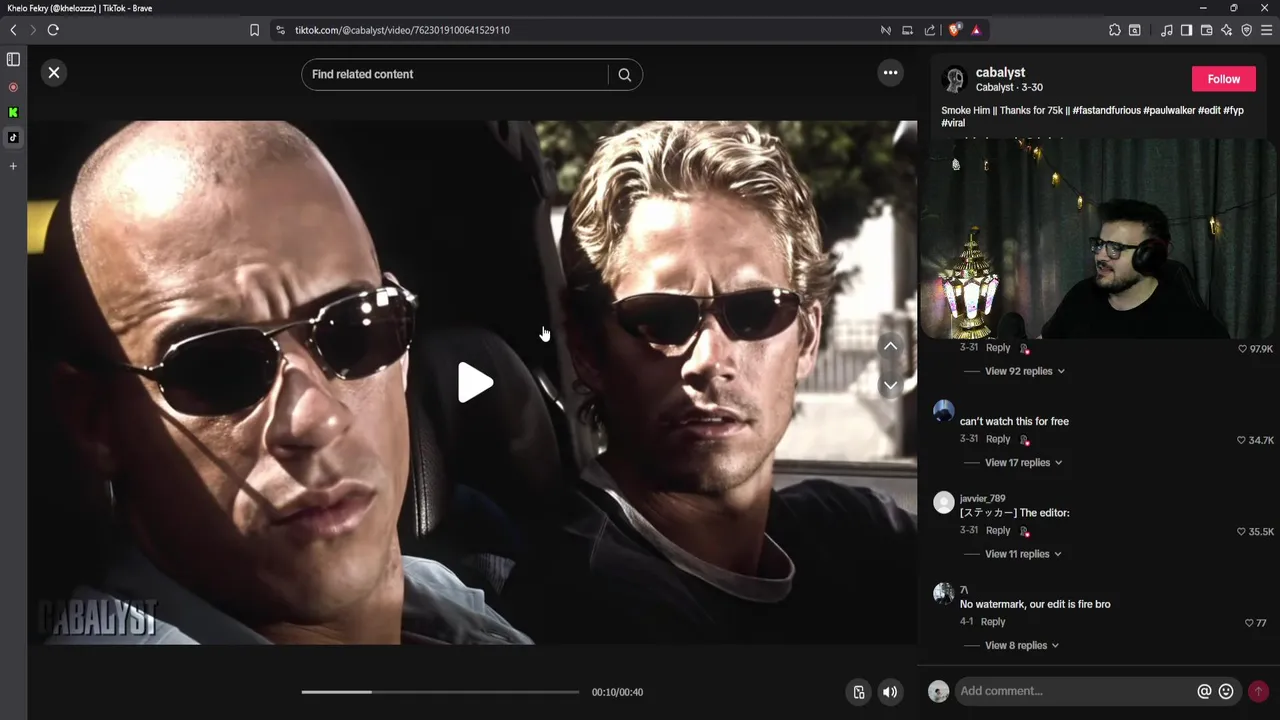Seek on the video progress bar
The image size is (1280, 720).
click(x=440, y=692)
